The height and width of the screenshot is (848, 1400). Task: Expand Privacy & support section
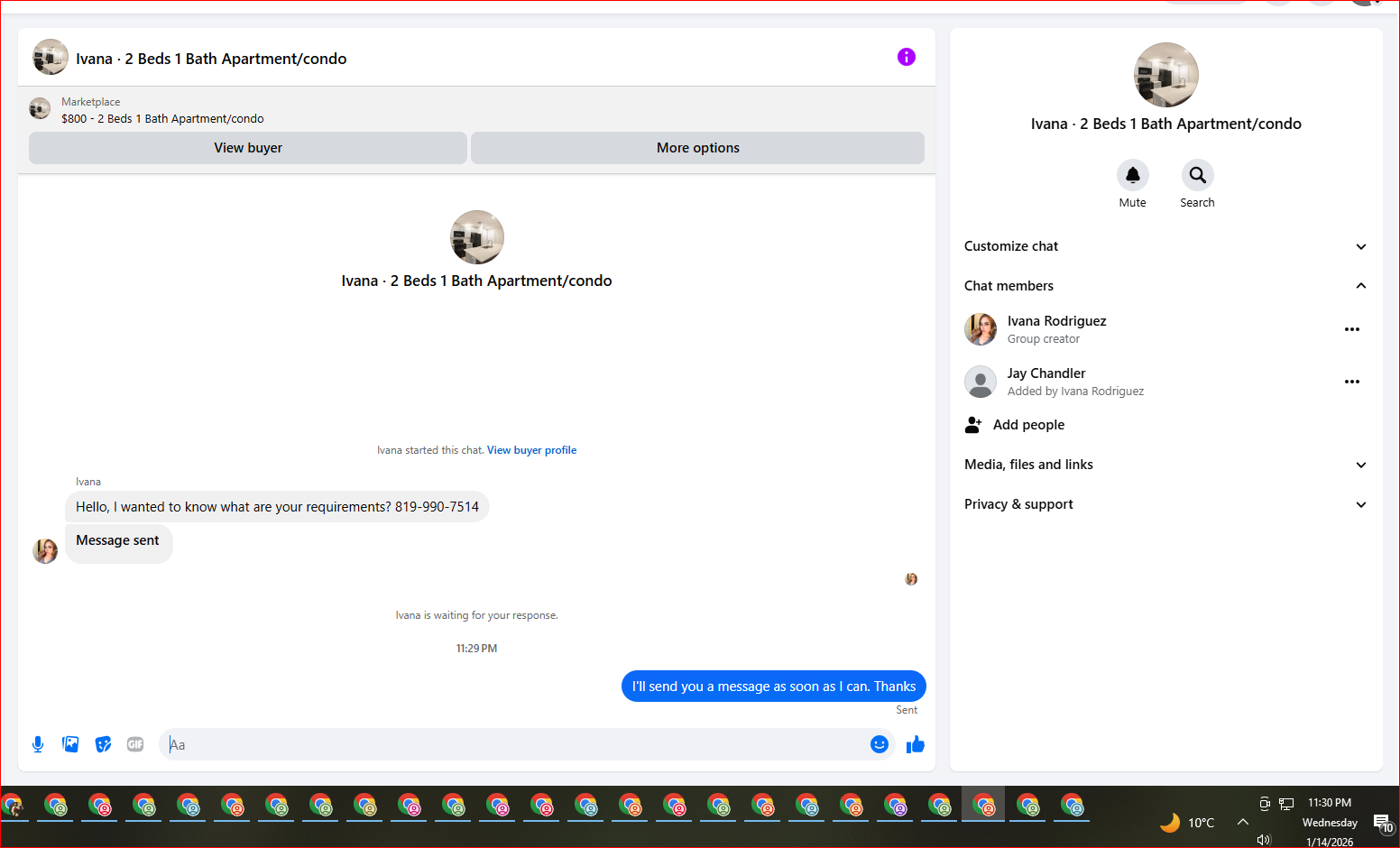(x=1165, y=504)
